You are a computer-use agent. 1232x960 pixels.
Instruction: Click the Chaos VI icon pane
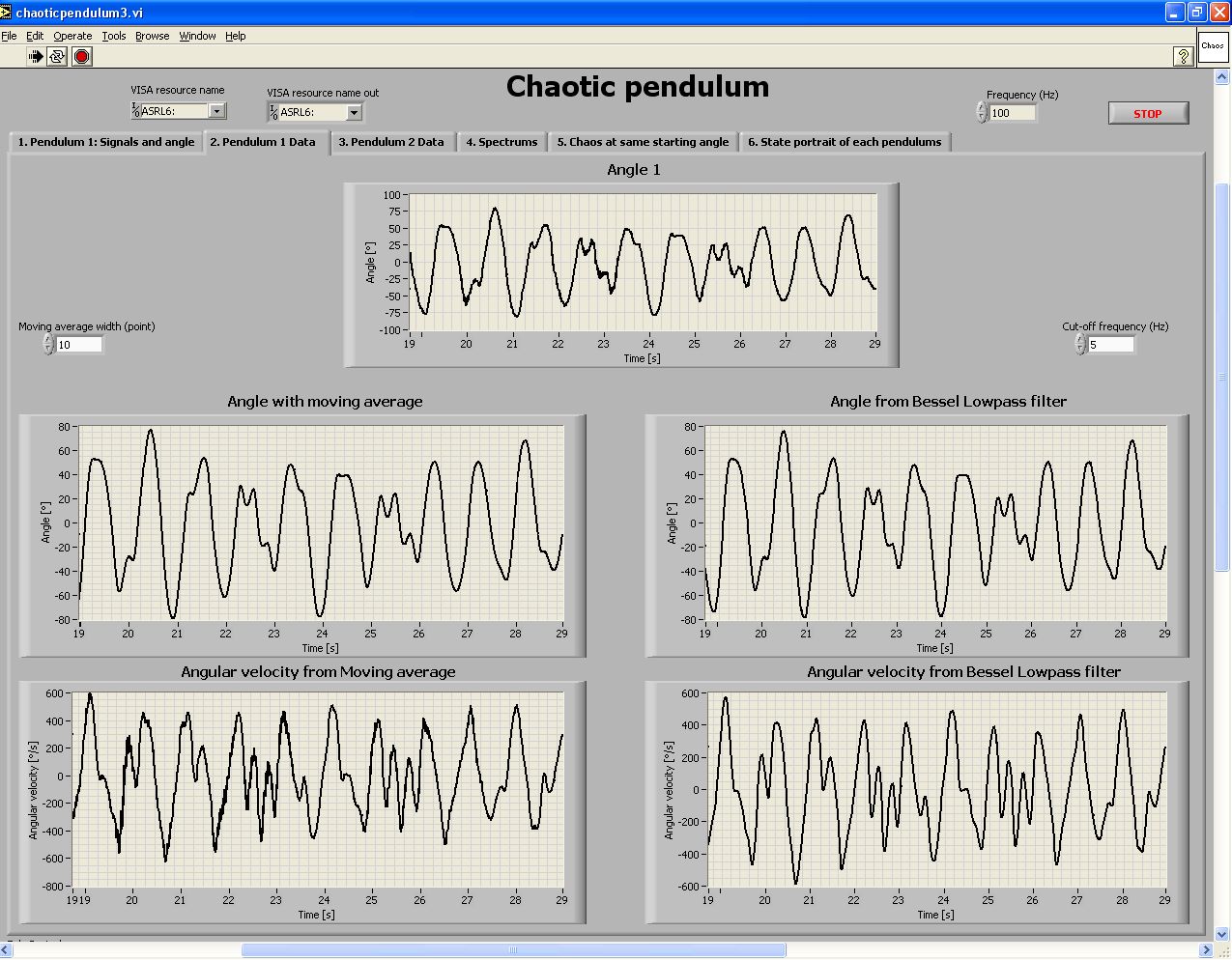1213,47
